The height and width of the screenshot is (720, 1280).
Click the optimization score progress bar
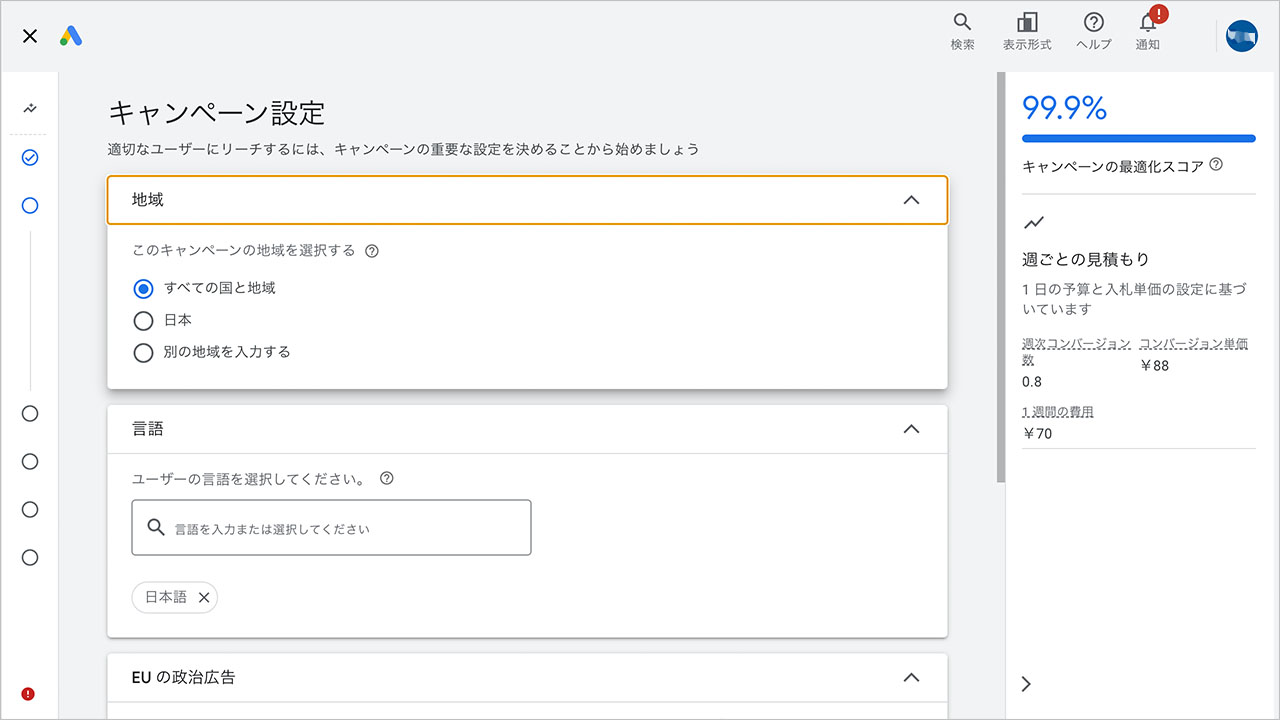(x=1138, y=139)
